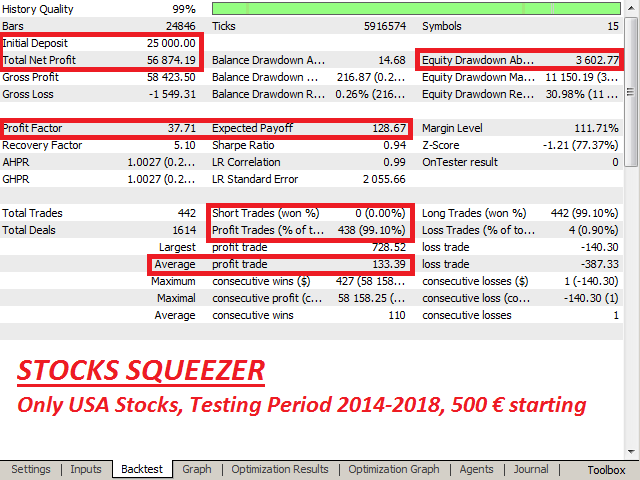The height and width of the screenshot is (480, 640).
Task: Select the History Quality 99% value
Action: [184, 9]
